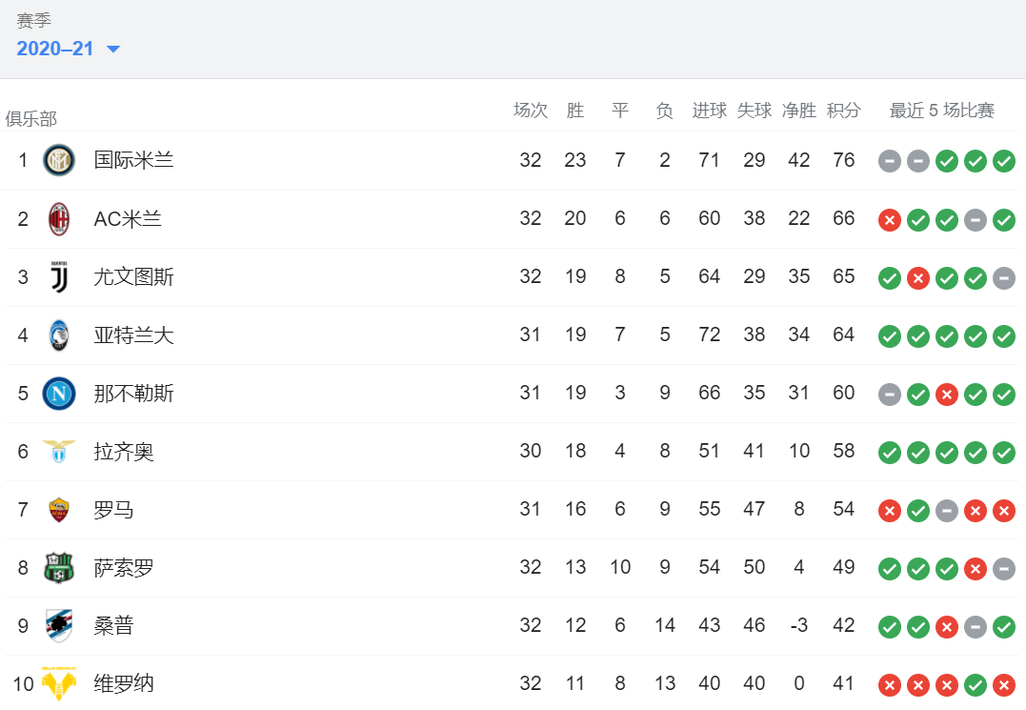Click Napoli's red loss result icon
This screenshot has width=1026, height=710.
(x=947, y=395)
